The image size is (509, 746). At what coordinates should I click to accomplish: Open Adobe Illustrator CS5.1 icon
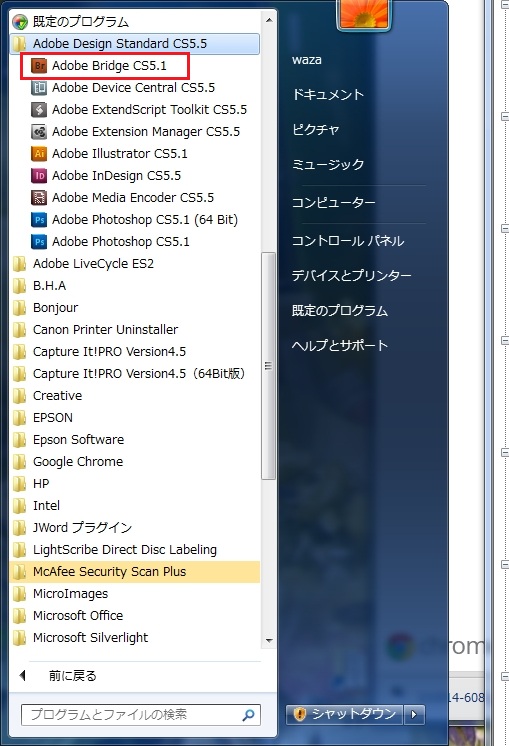coord(39,153)
